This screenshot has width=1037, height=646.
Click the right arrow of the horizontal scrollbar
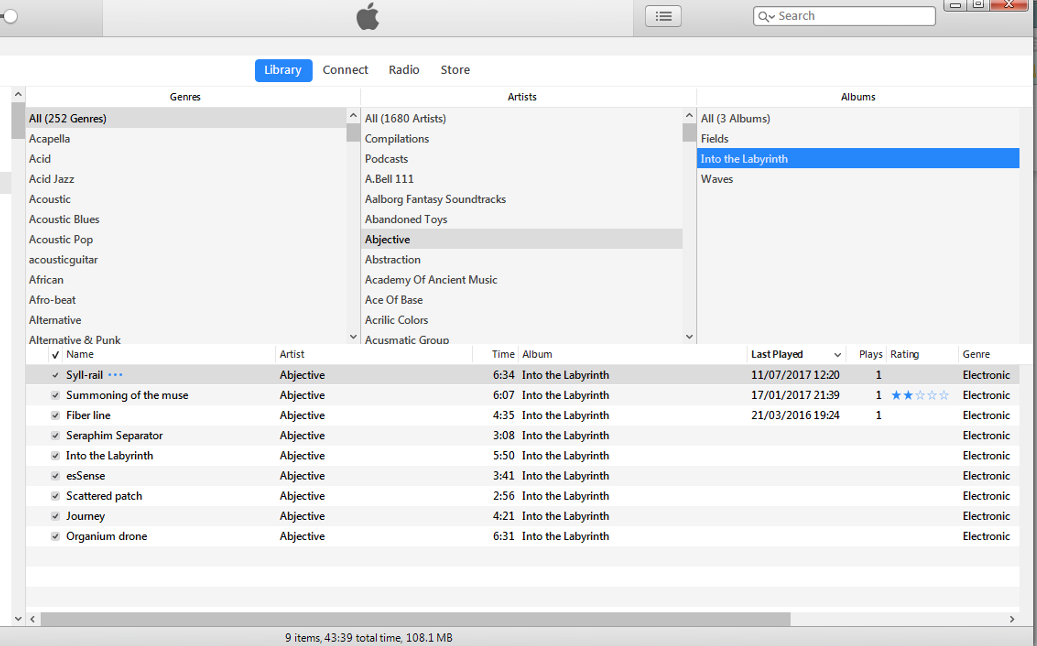tap(1012, 619)
